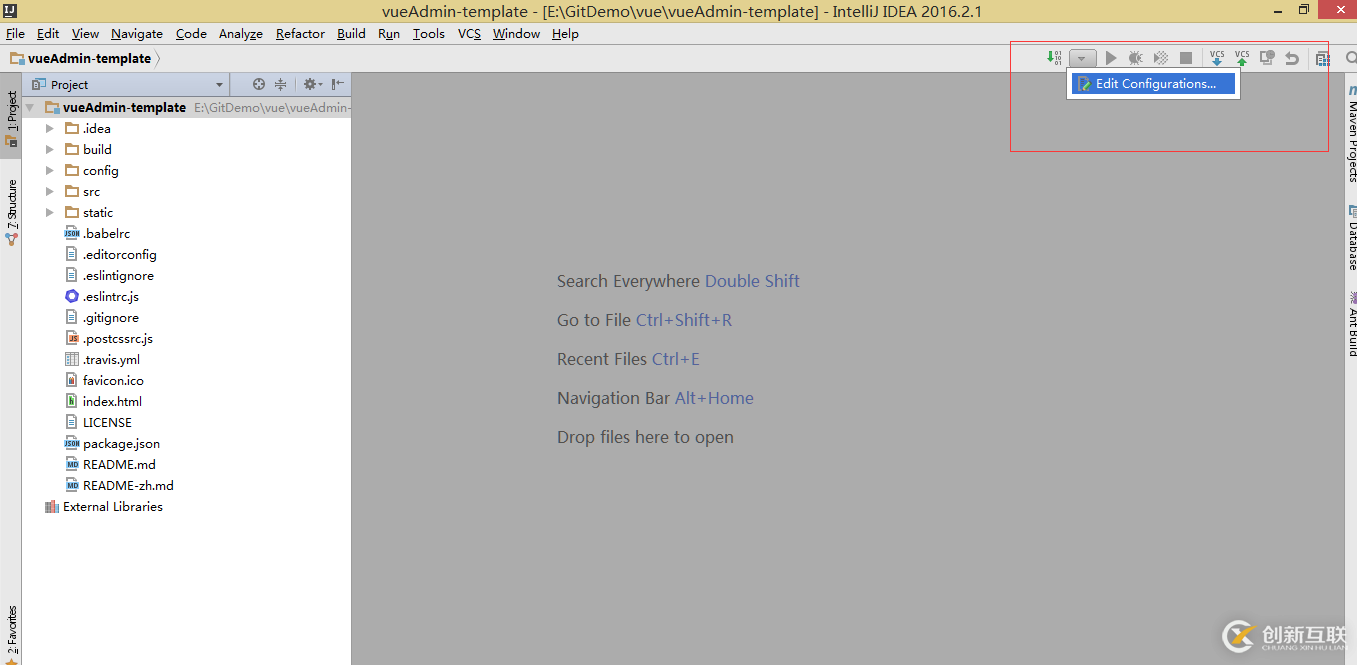
Task: Select README.md file
Action: (x=110, y=464)
